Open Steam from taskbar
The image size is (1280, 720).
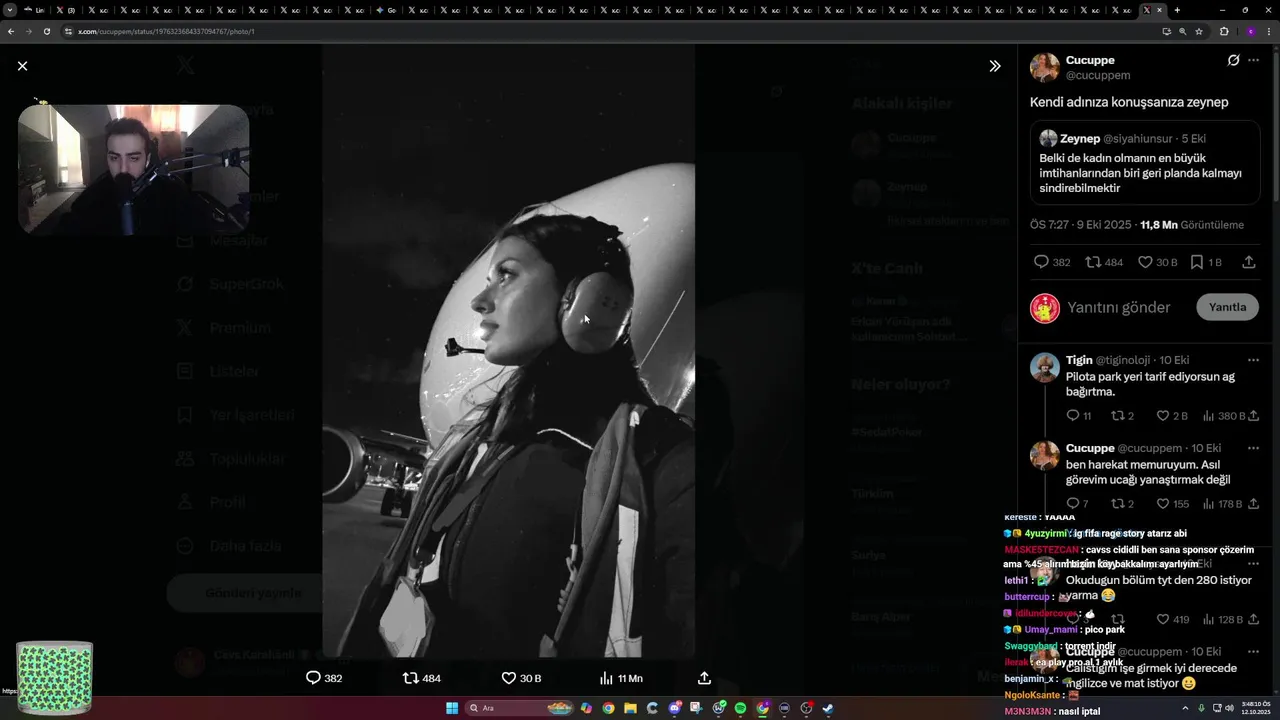pyautogui.click(x=828, y=708)
